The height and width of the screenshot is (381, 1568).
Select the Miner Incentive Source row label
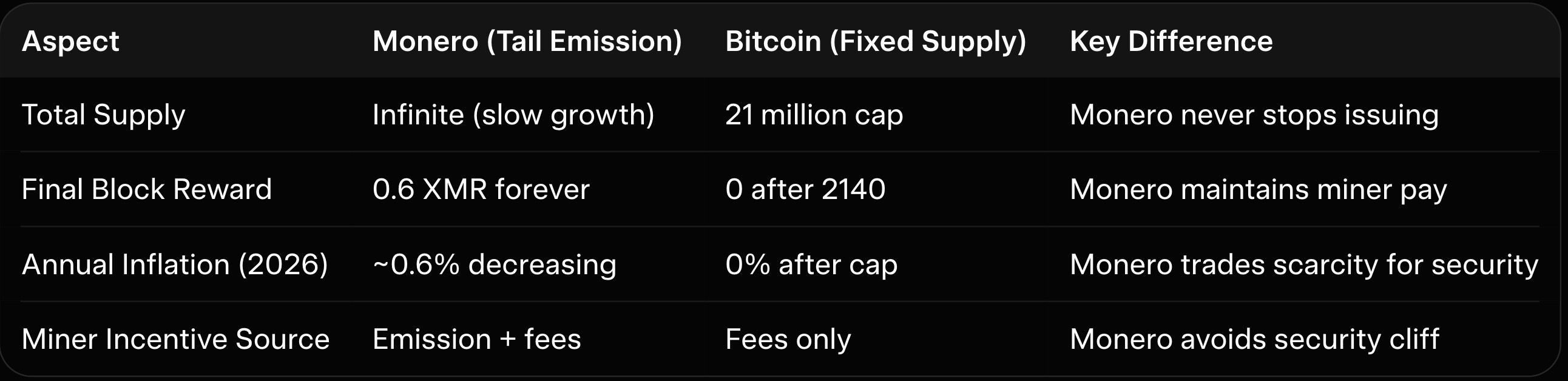[x=175, y=339]
